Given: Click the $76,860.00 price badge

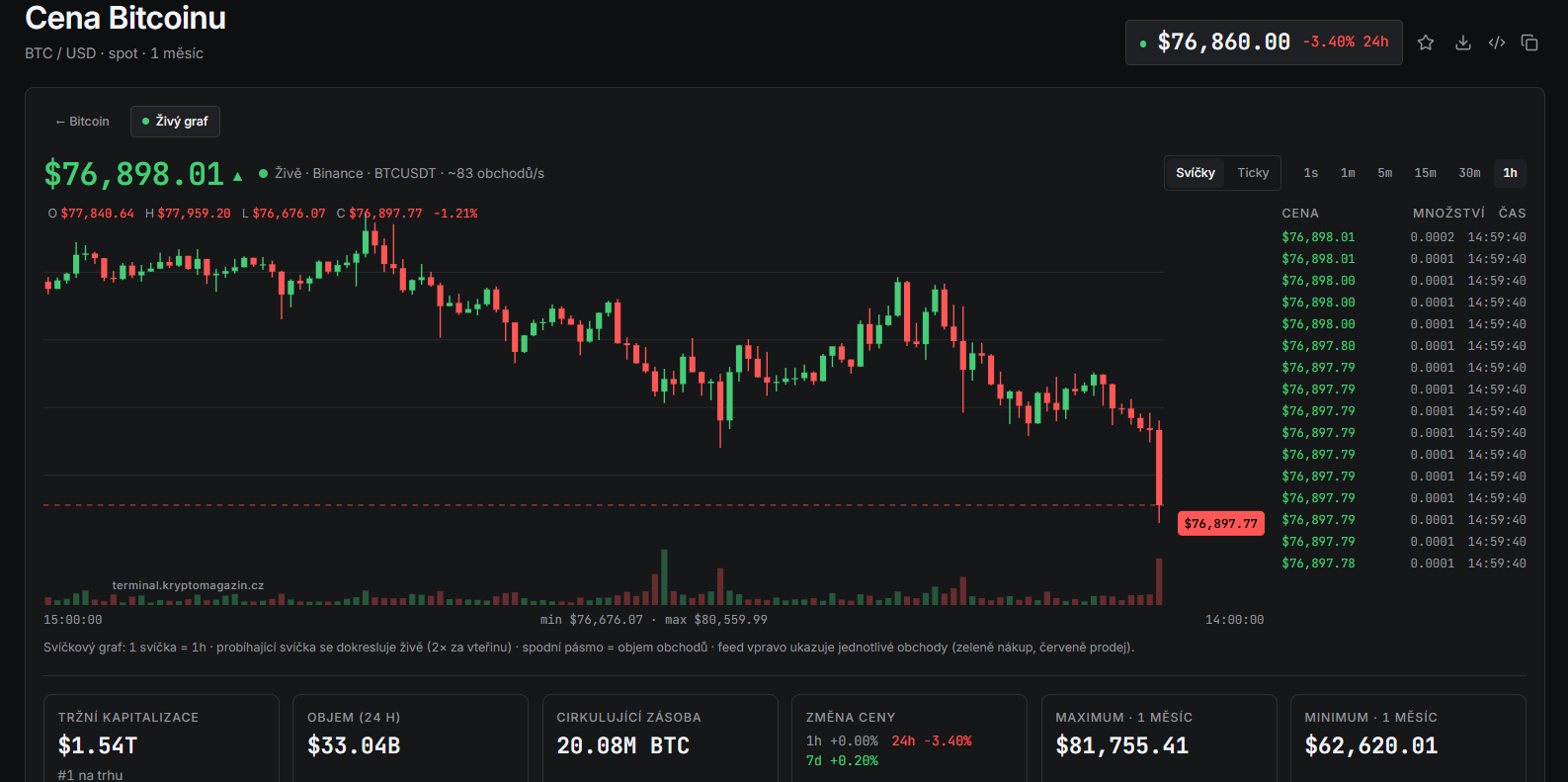Looking at the screenshot, I should 1264,43.
